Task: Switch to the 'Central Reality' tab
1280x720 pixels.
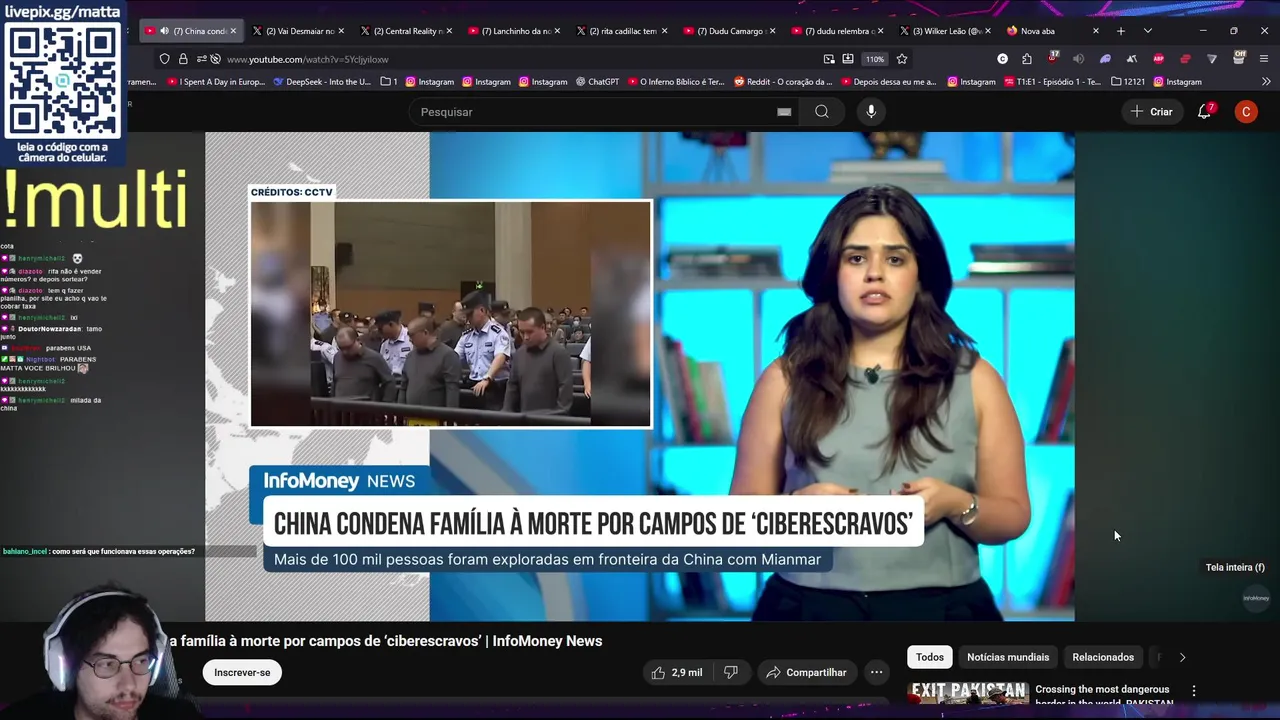Action: click(x=405, y=31)
